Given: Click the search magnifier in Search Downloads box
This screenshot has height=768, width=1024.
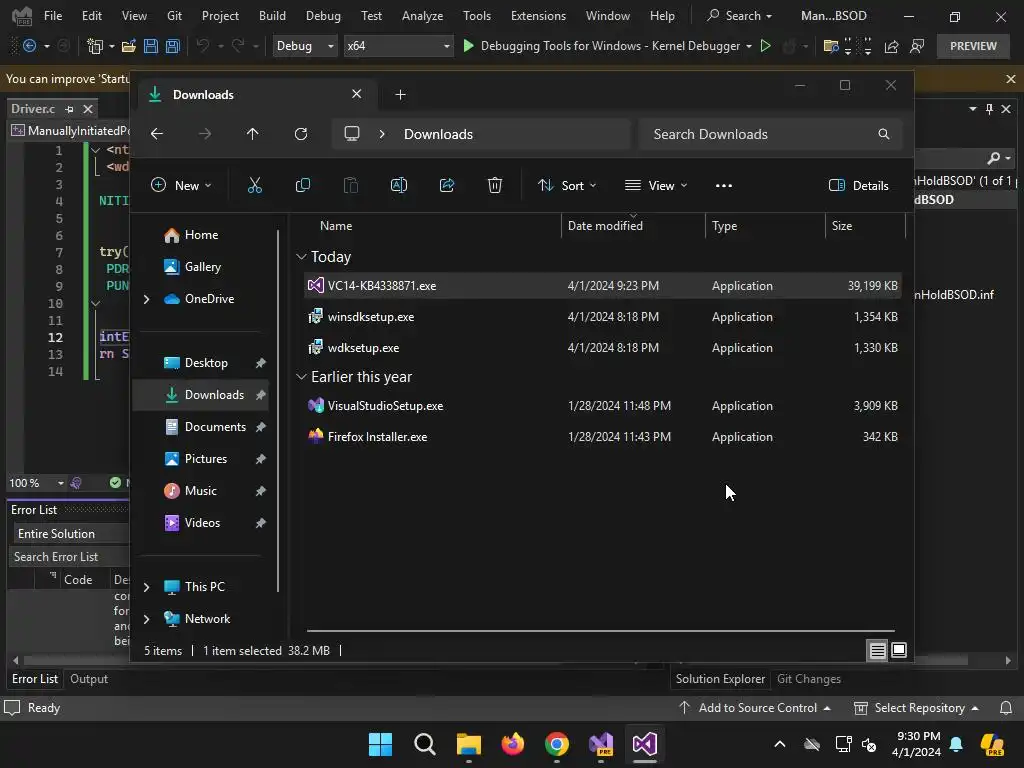Looking at the screenshot, I should point(884,134).
